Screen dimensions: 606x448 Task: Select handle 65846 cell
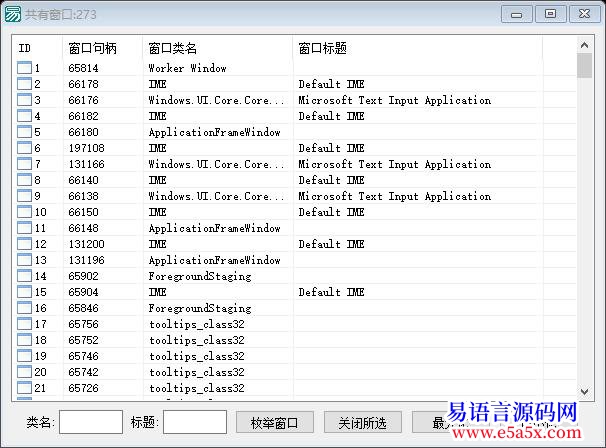(83, 308)
